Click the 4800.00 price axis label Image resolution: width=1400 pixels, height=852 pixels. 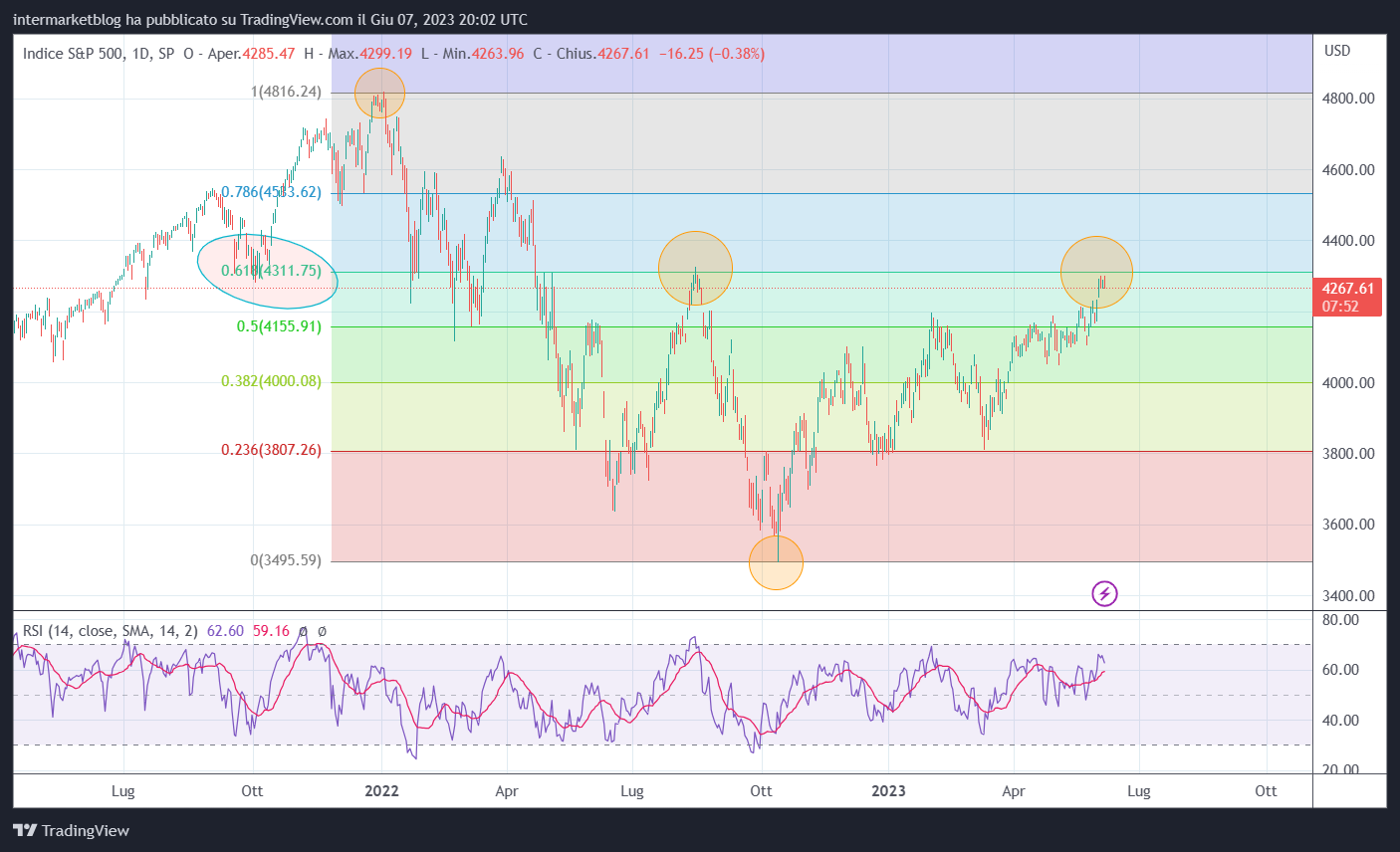click(x=1348, y=99)
